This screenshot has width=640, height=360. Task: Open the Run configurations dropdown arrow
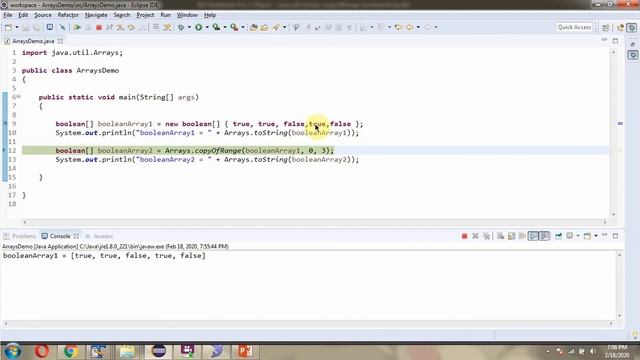(207, 27)
